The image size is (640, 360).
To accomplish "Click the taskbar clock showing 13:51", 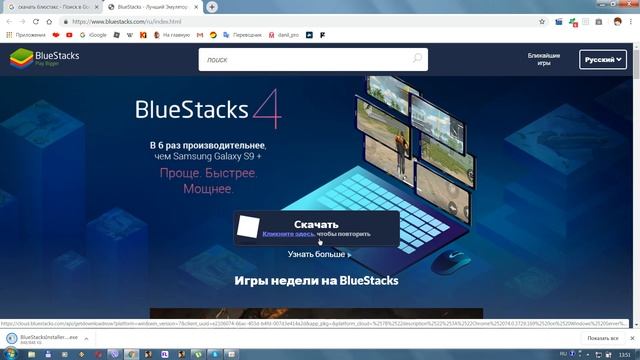I will click(x=624, y=354).
